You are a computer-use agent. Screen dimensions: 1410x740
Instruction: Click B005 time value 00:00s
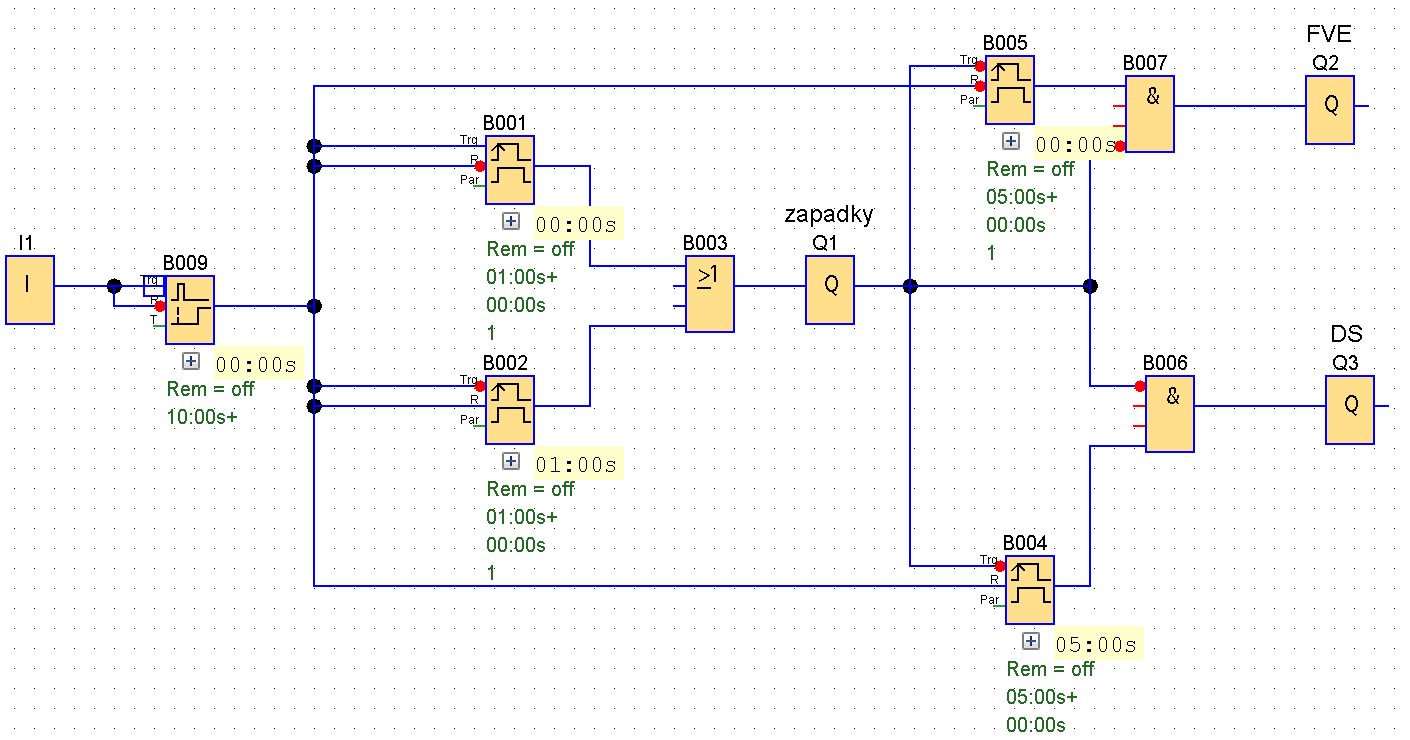click(x=1076, y=145)
